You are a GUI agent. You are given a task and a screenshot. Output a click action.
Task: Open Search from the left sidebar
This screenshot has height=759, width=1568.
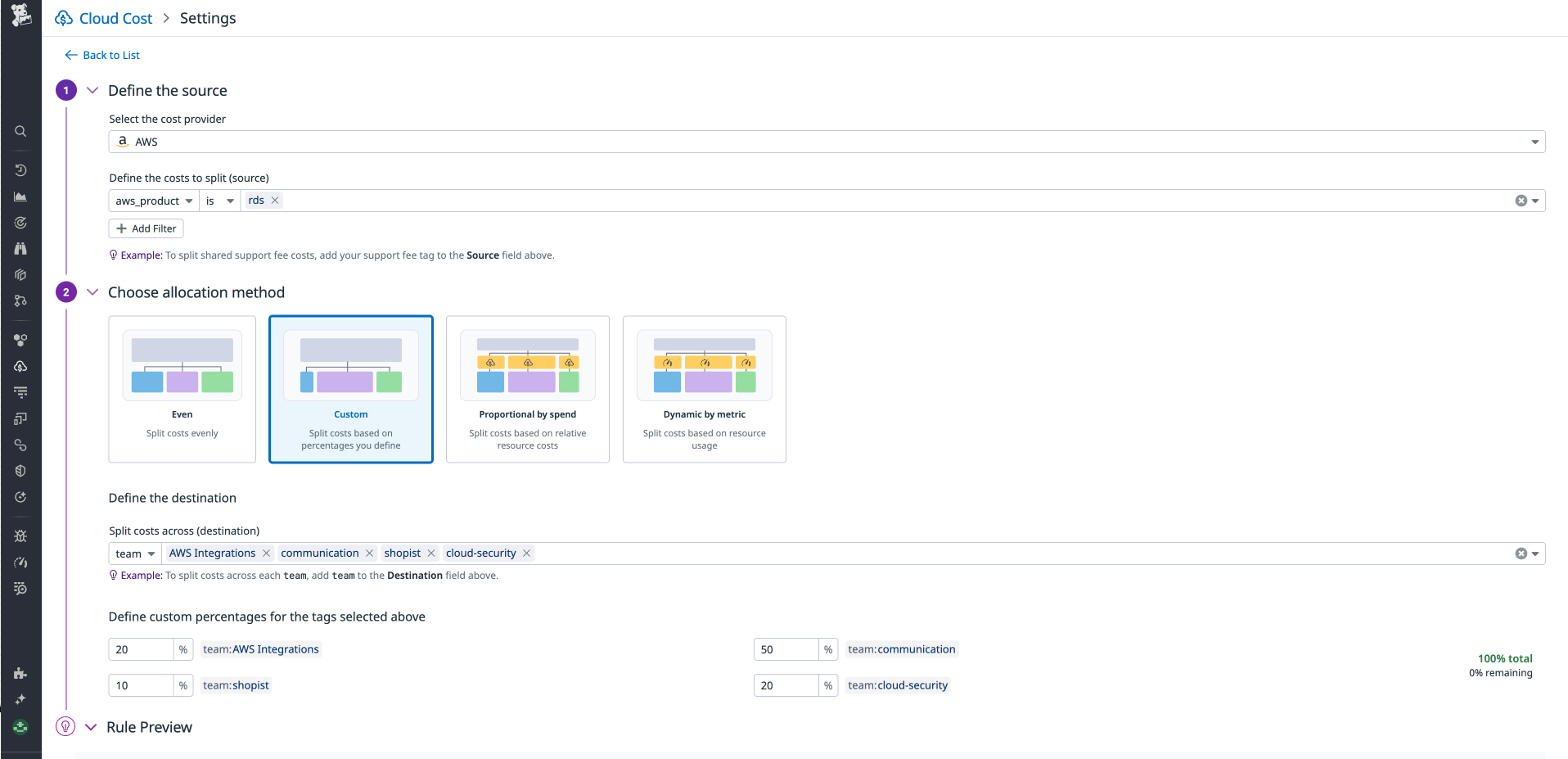[x=20, y=131]
